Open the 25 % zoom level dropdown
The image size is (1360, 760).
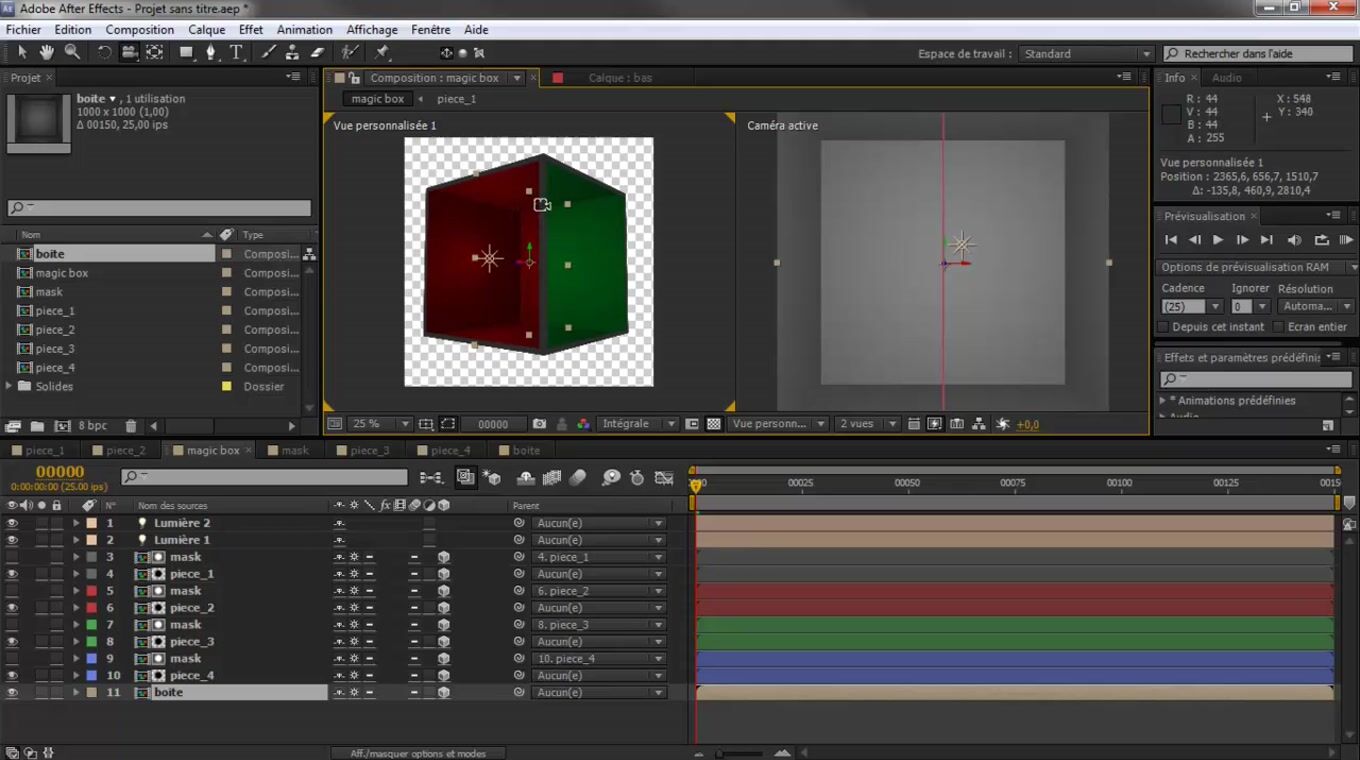click(x=379, y=424)
